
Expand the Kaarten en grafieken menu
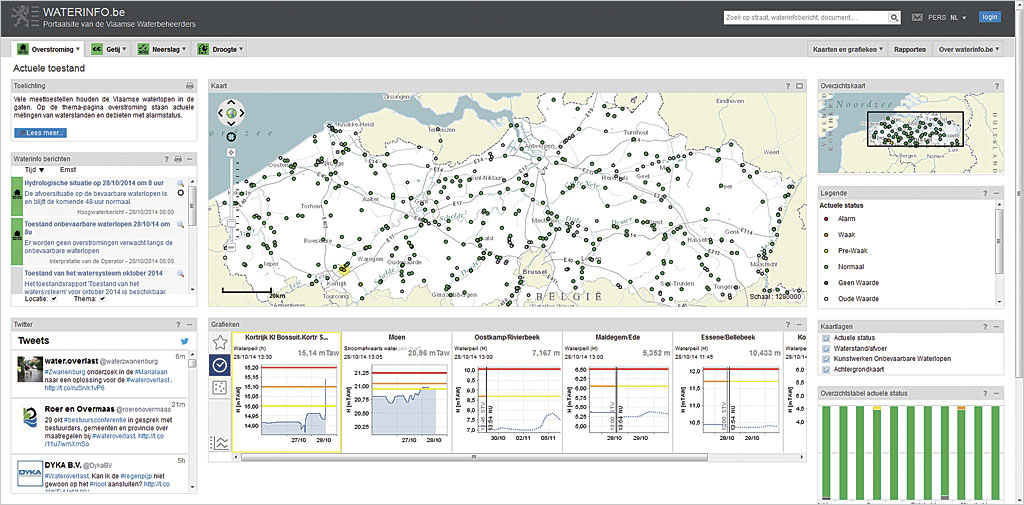(846, 49)
